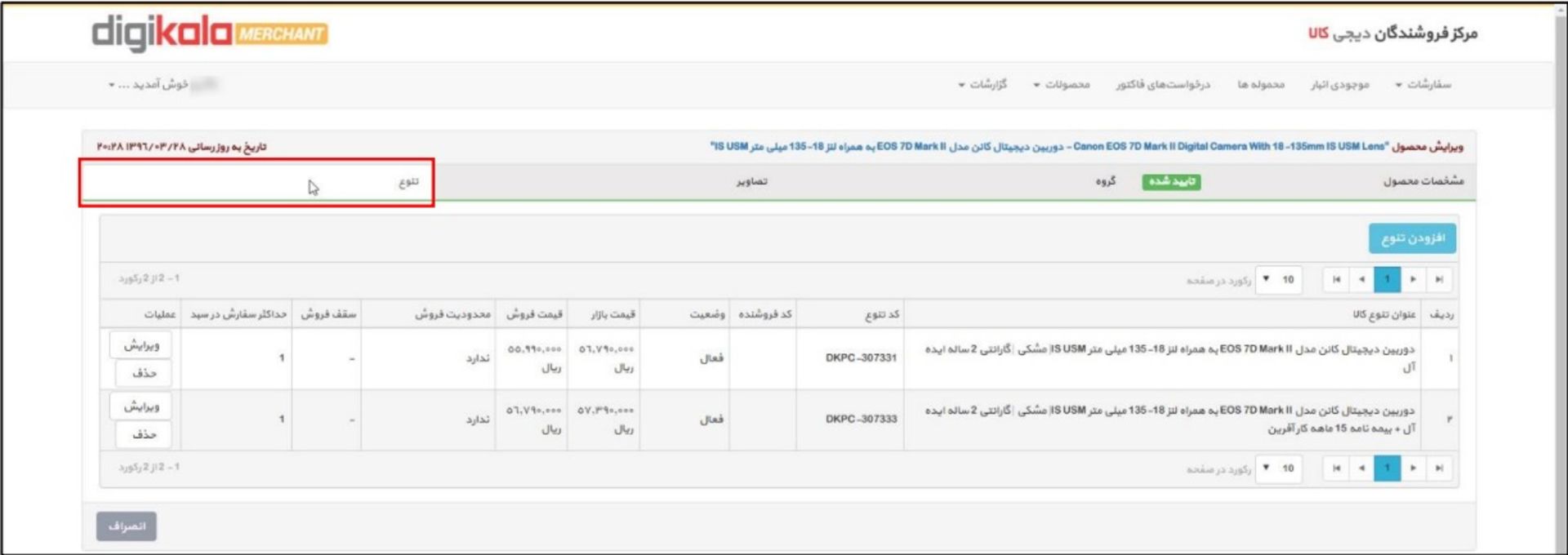
Task: Click the افزودن تنوع button
Action: click(x=1413, y=238)
